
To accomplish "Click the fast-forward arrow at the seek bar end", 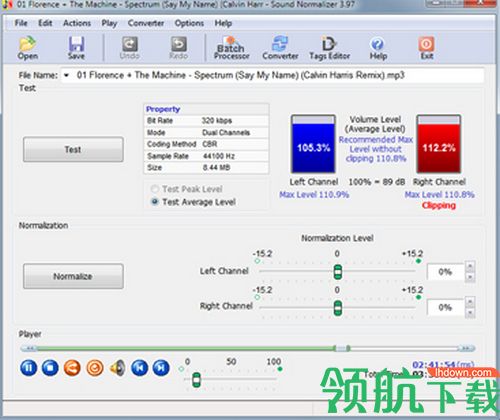I will pos(466,348).
